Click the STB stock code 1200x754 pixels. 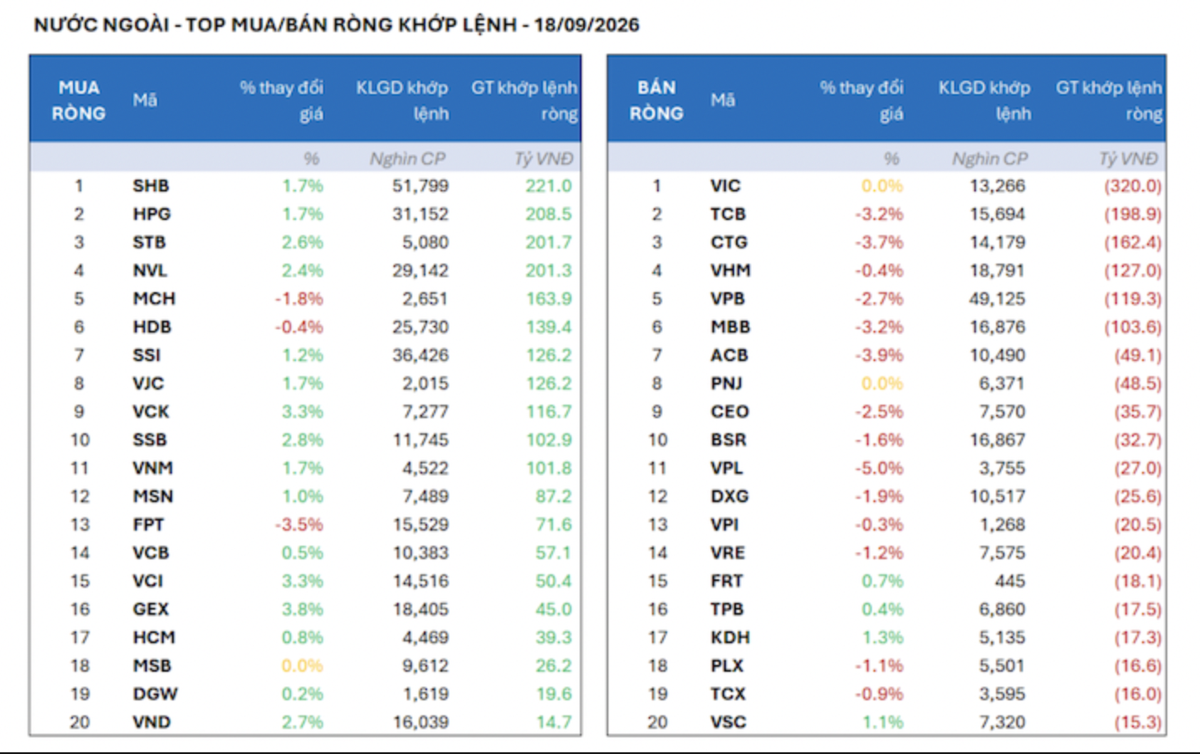[x=149, y=242]
